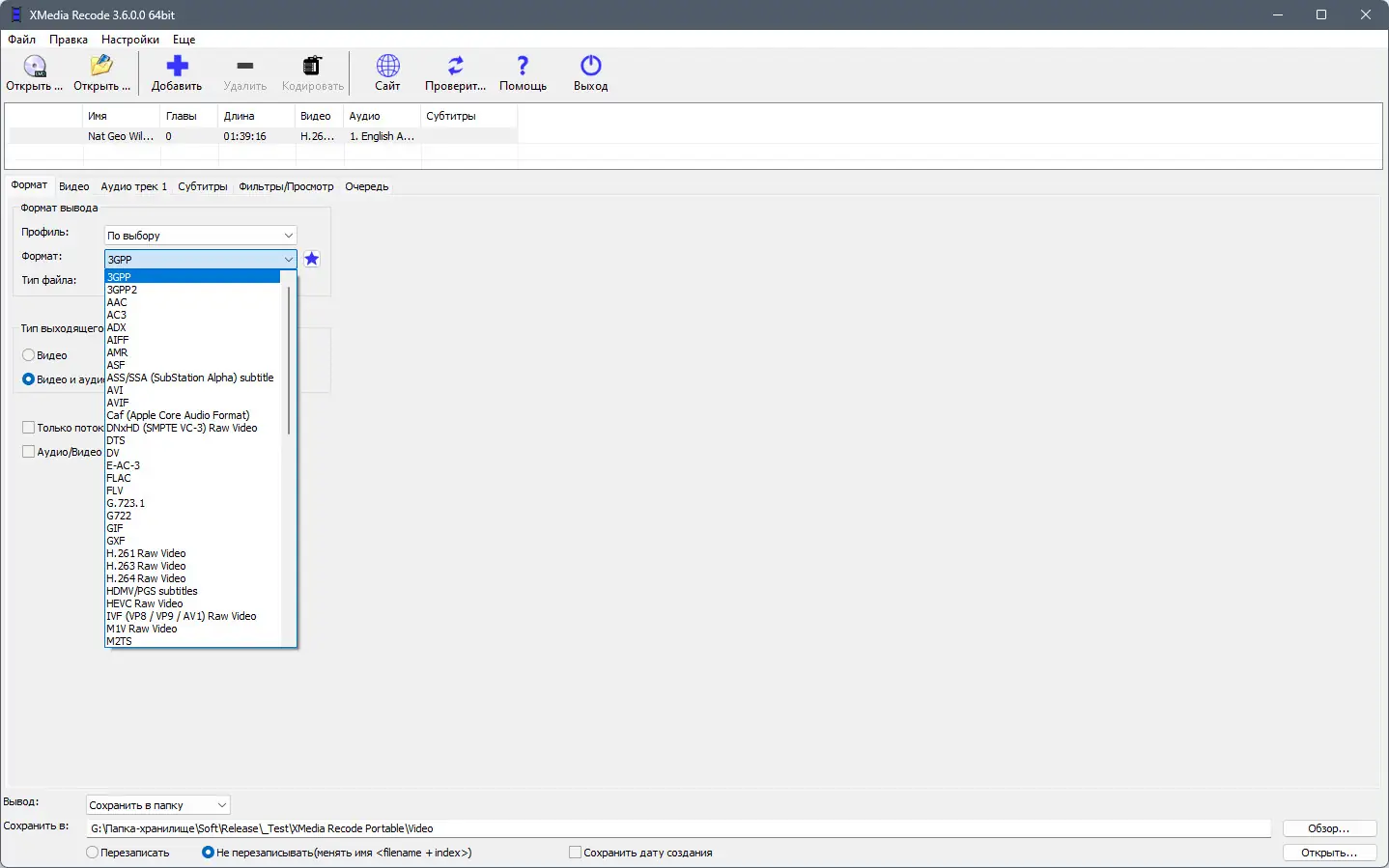Select AMR in the format list
Viewport: 1389px width, 868px height.
click(192, 352)
